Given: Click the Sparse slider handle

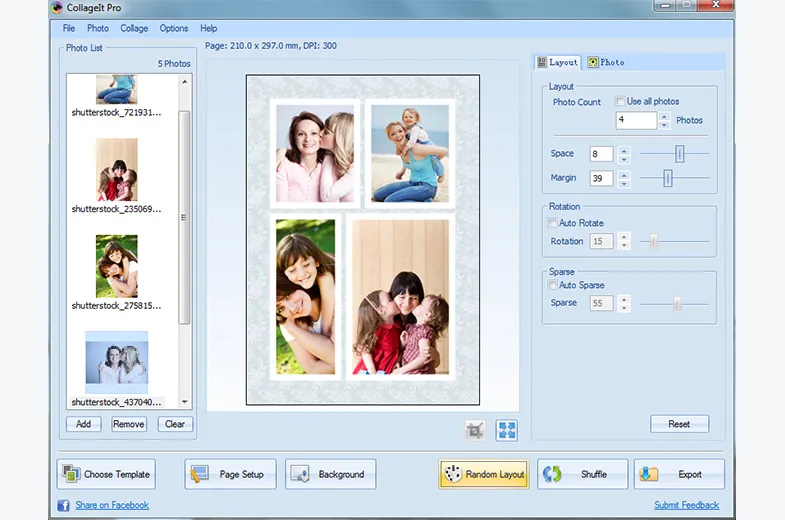Looking at the screenshot, I should 677,304.
